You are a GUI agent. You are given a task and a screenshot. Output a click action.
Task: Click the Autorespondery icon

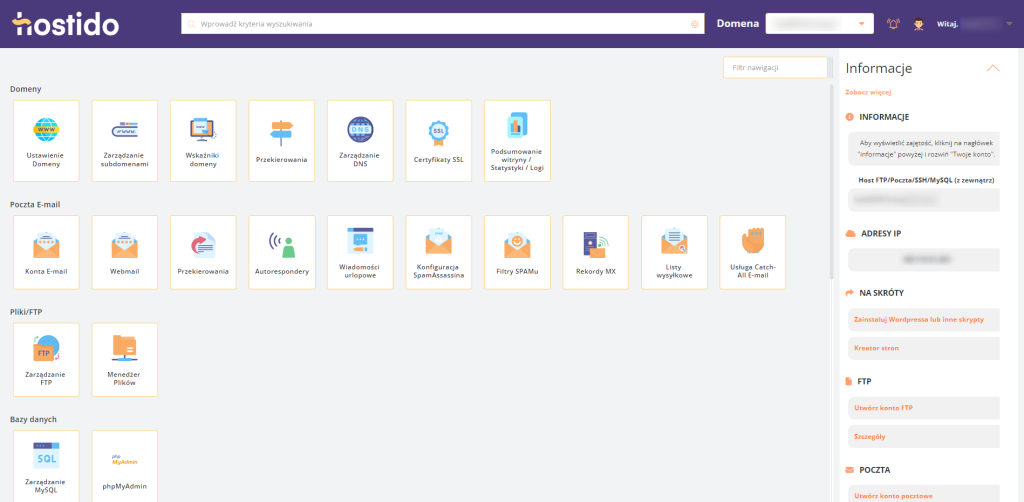281,251
